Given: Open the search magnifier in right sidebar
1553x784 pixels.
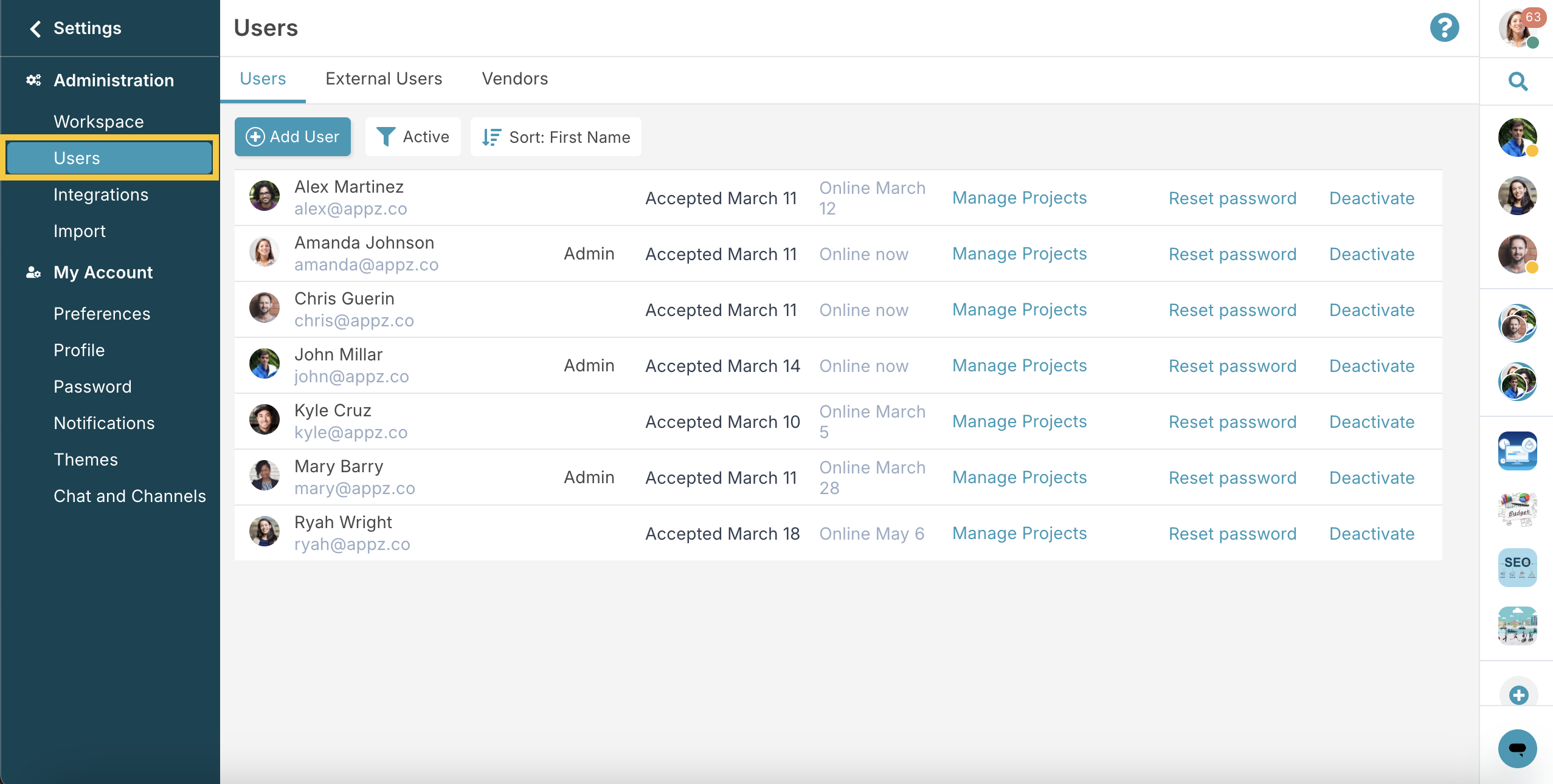Looking at the screenshot, I should pos(1518,81).
